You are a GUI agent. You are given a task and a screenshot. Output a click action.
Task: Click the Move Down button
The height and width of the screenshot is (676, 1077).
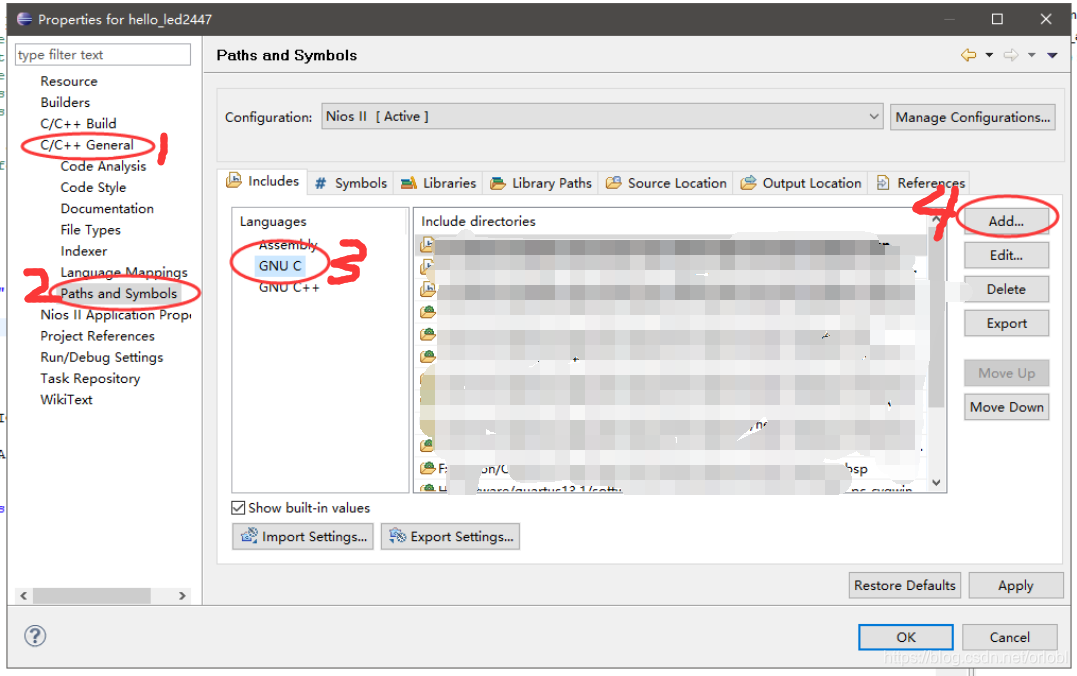tap(1006, 407)
